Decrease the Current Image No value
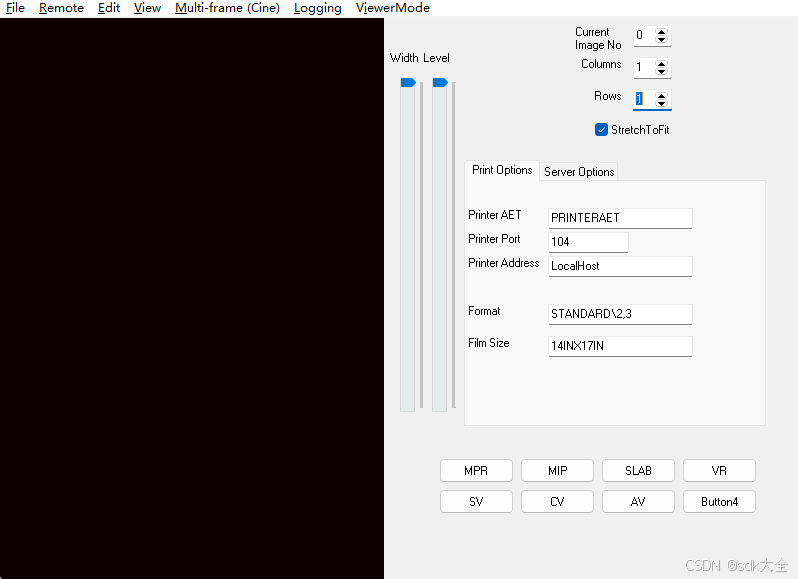Viewport: 798px width, 579px height. pos(661,40)
